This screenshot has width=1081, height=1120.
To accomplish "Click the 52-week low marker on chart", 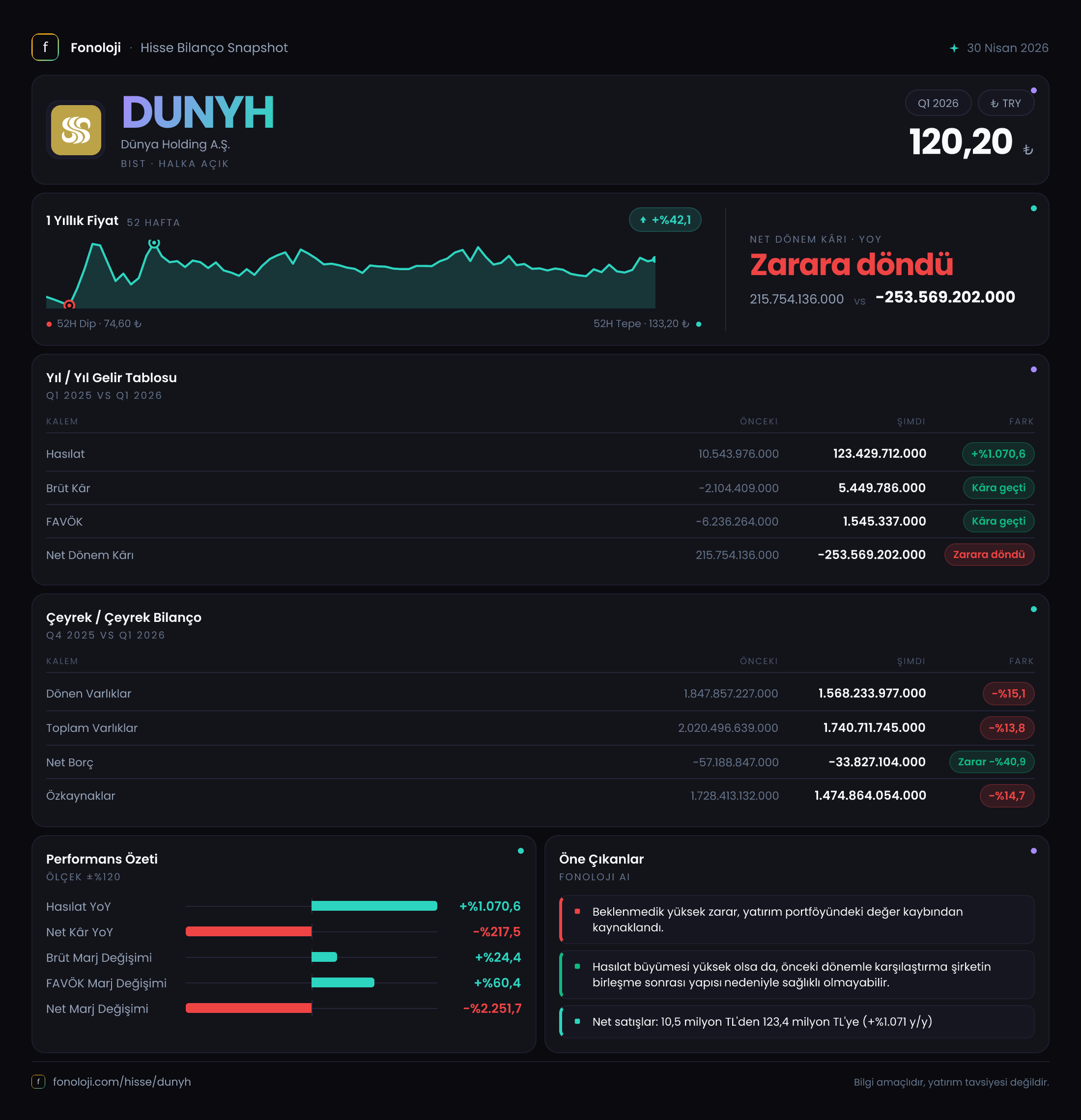I will click(x=69, y=305).
